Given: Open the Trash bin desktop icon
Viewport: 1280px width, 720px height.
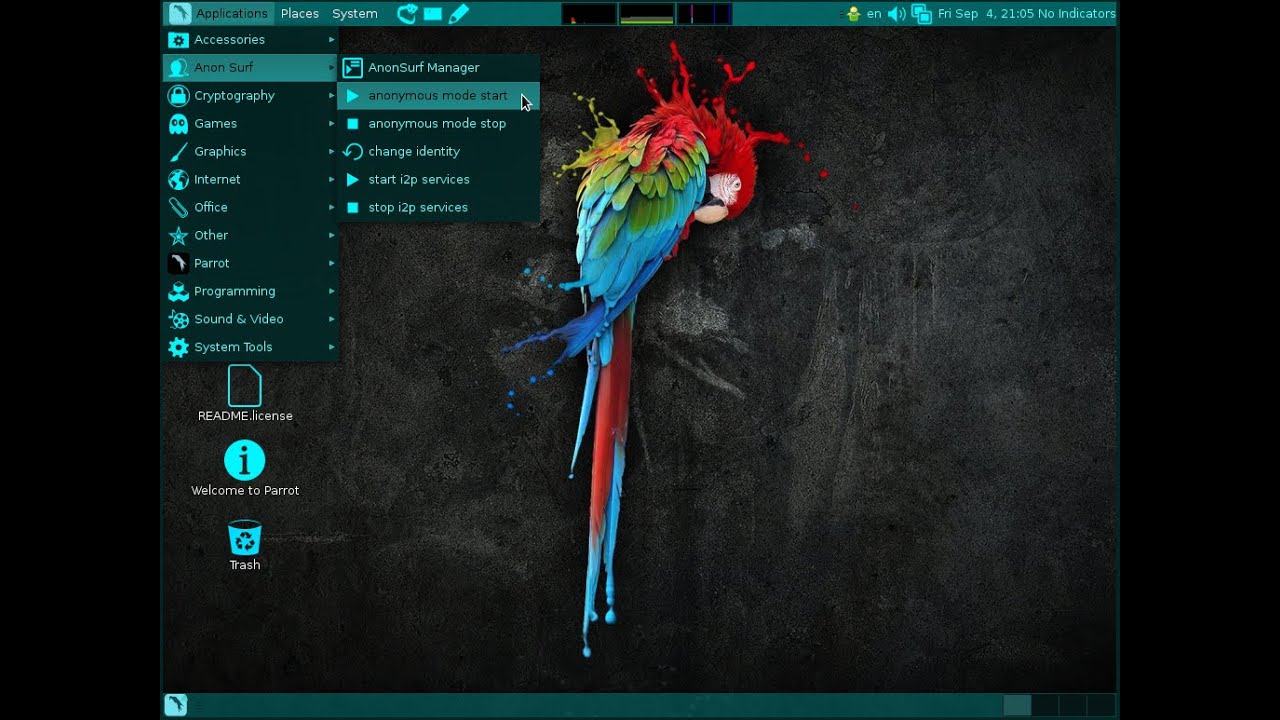Looking at the screenshot, I should pyautogui.click(x=245, y=538).
